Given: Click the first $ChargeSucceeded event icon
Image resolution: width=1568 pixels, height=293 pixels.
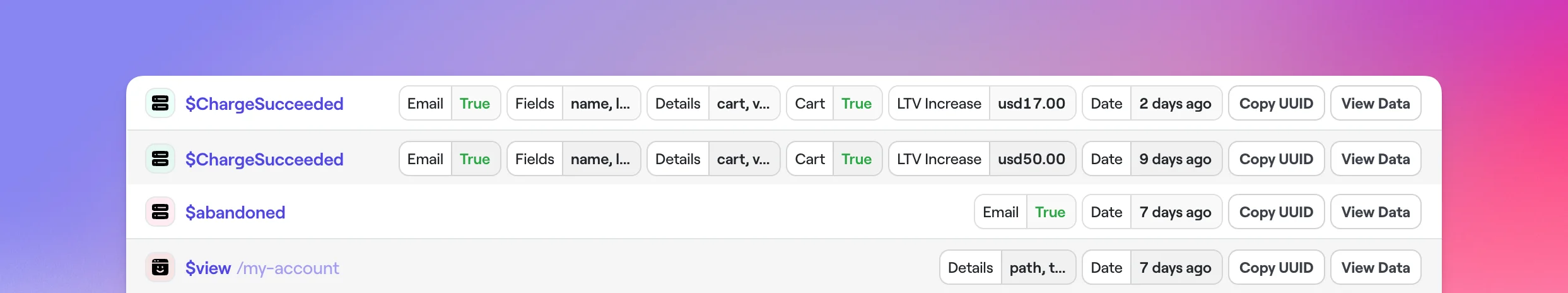Looking at the screenshot, I should click(x=160, y=104).
